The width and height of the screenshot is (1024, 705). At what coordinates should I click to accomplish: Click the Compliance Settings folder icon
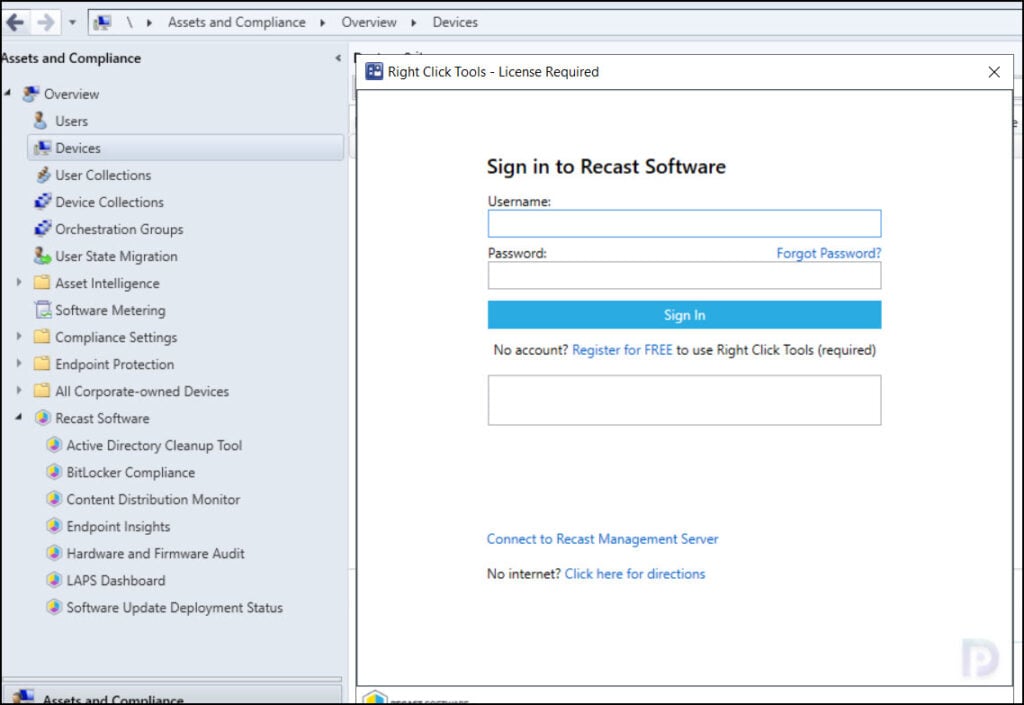click(x=42, y=337)
